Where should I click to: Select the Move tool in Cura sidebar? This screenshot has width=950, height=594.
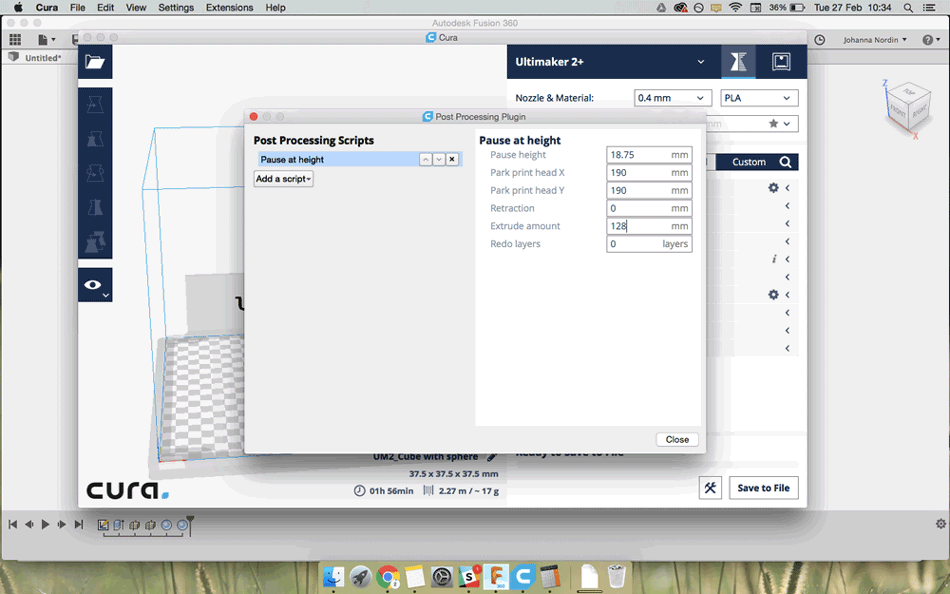click(x=95, y=105)
